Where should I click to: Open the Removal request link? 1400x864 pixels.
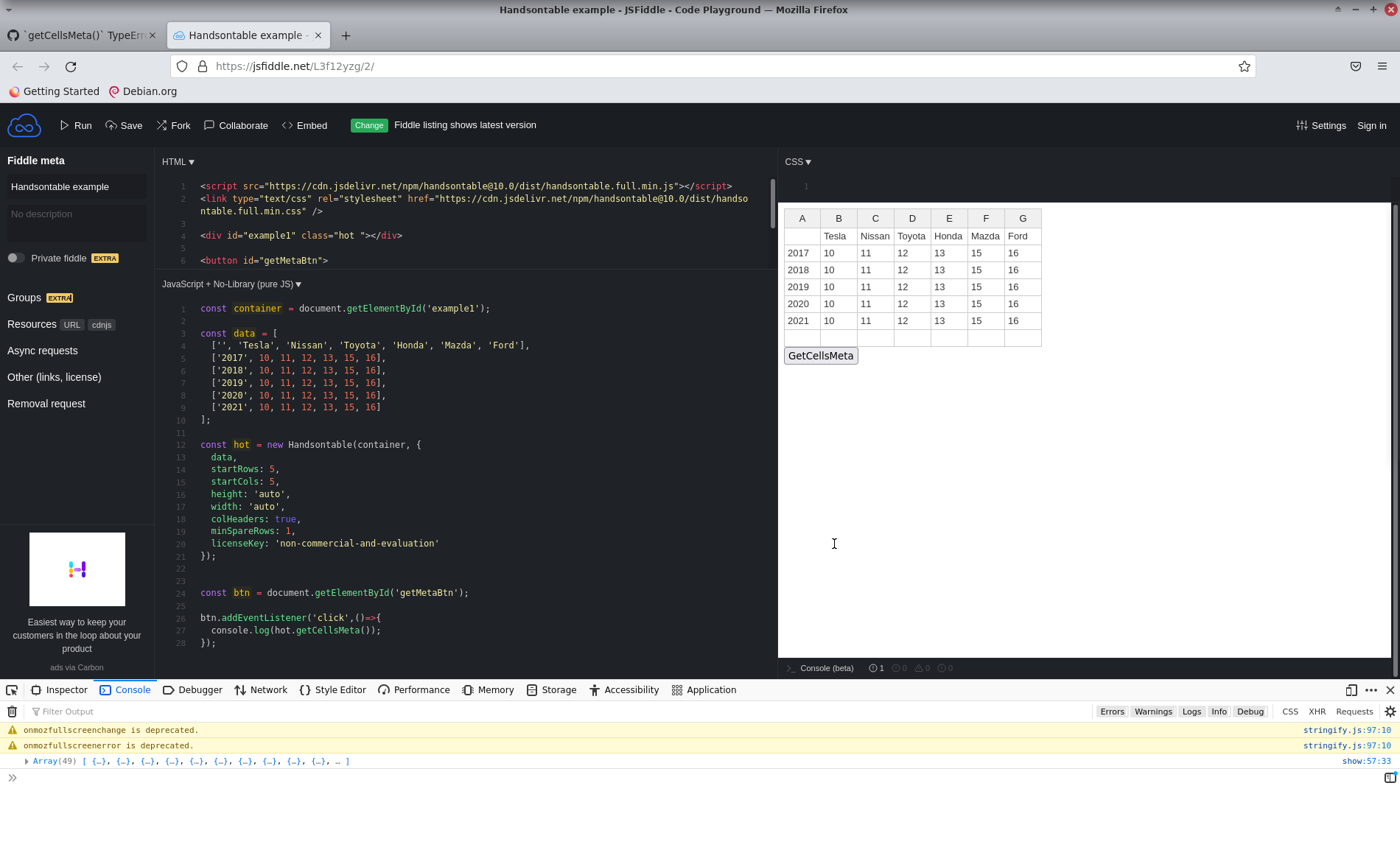point(46,404)
